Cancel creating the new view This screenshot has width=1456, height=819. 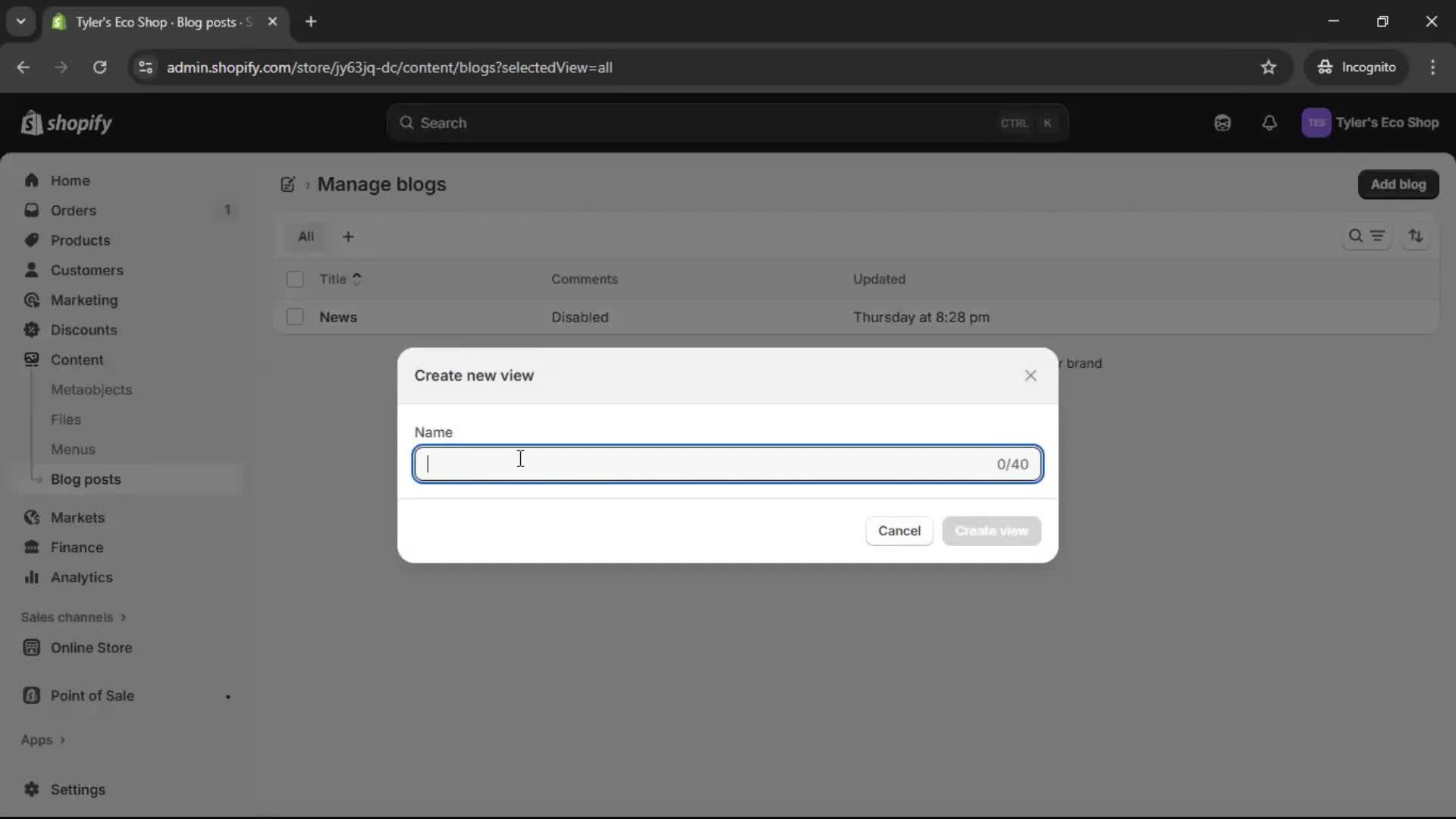[899, 531]
